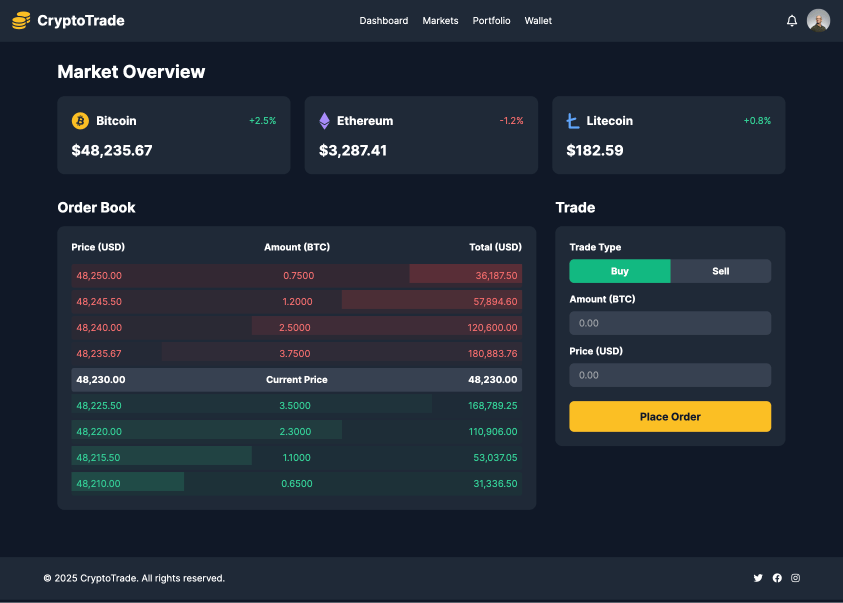Click the Bitcoin coin icon
Viewport: 843px width, 603px height.
[x=80, y=121]
